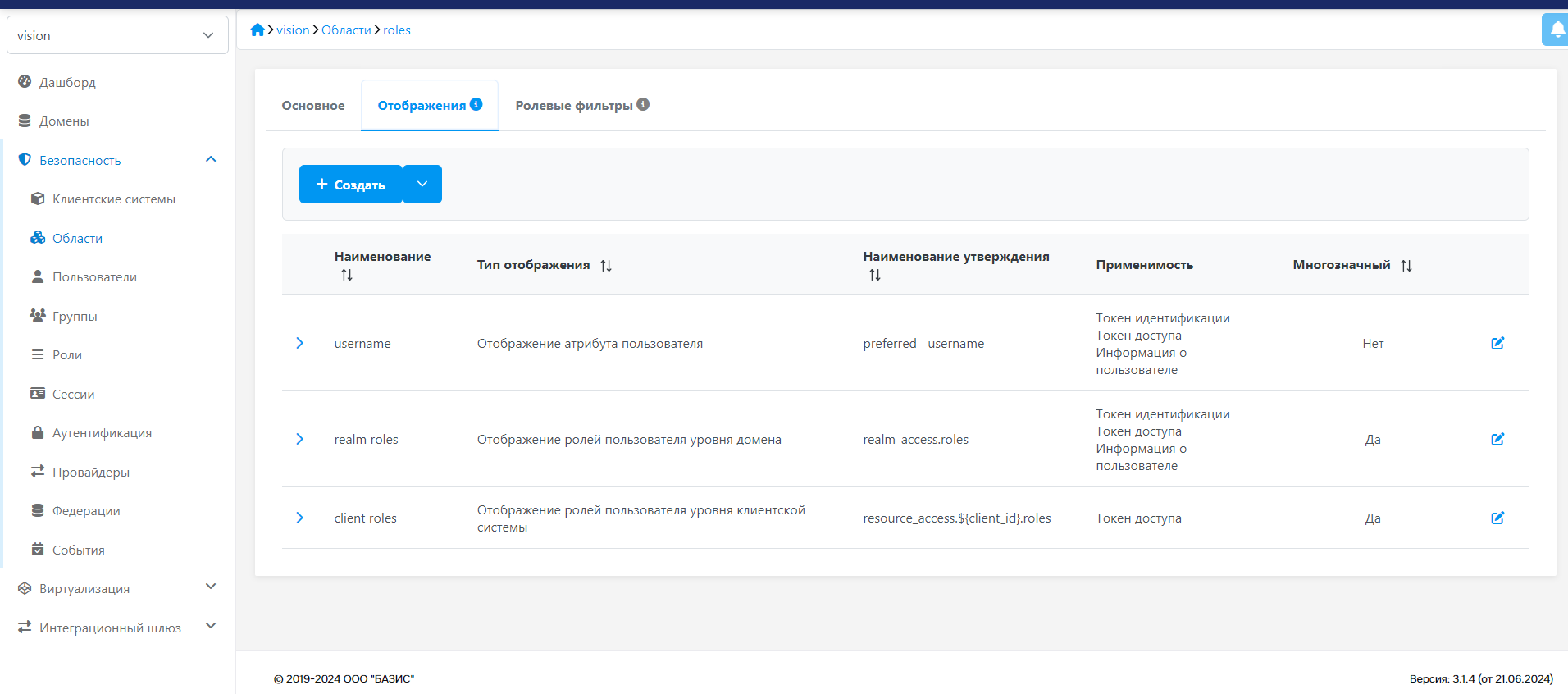The width and height of the screenshot is (1568, 694).
Task: Edit the realm roles mapping
Action: [1497, 440]
